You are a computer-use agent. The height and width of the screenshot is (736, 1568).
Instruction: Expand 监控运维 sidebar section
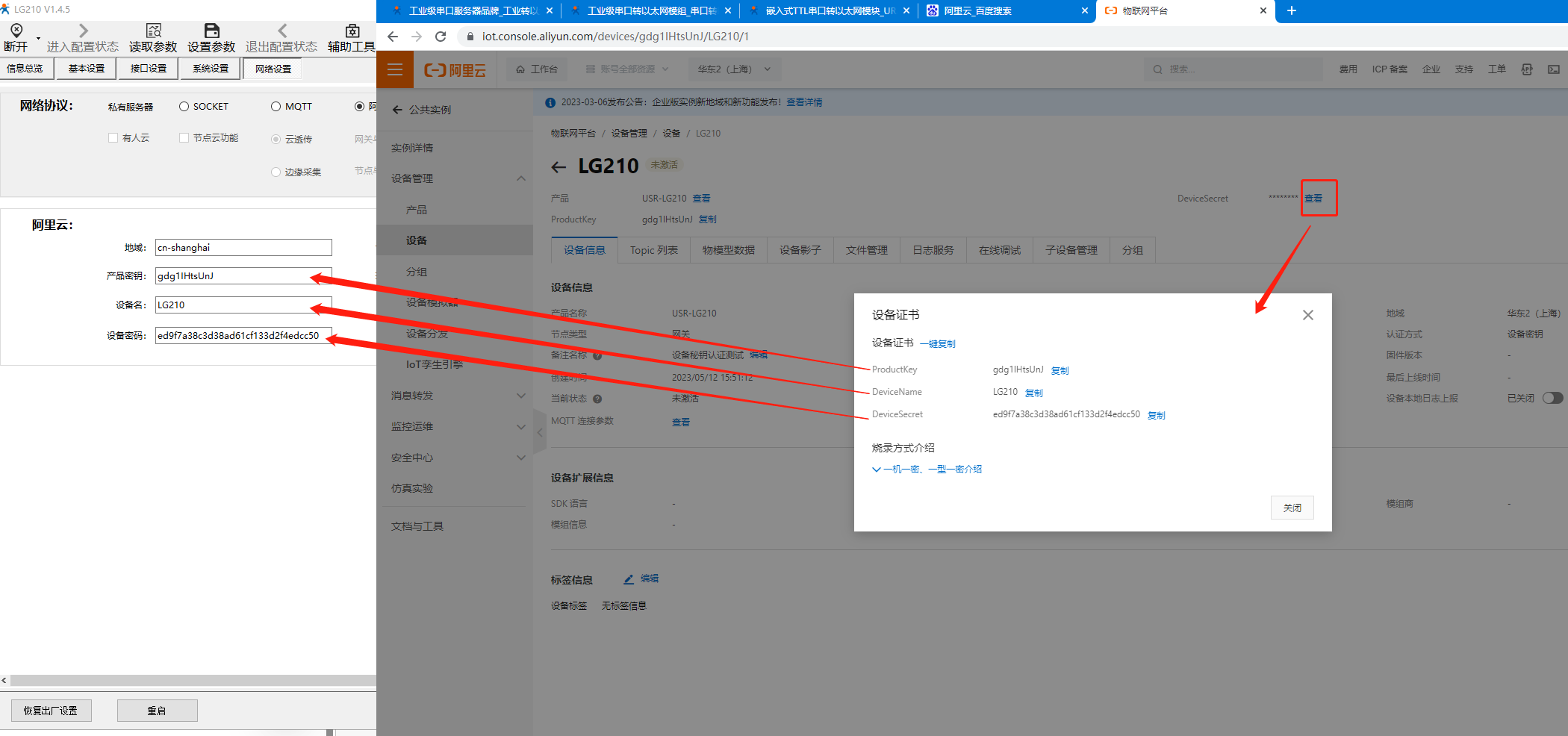pyautogui.click(x=521, y=427)
